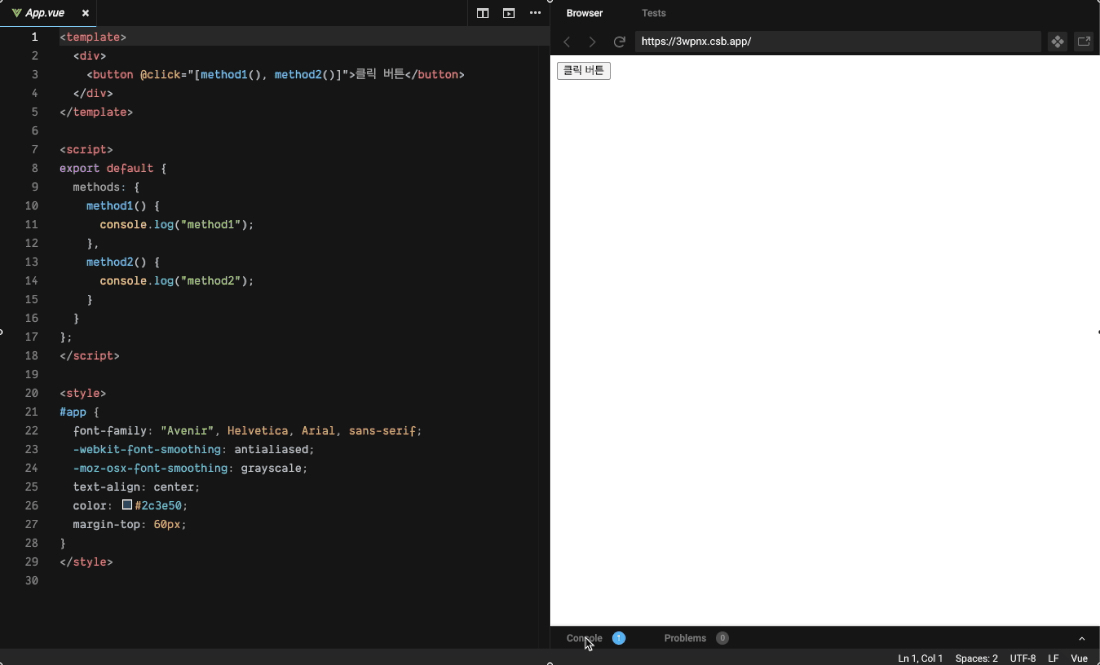
Task: Click the #2c3e50 color swatch
Action: tap(127, 505)
